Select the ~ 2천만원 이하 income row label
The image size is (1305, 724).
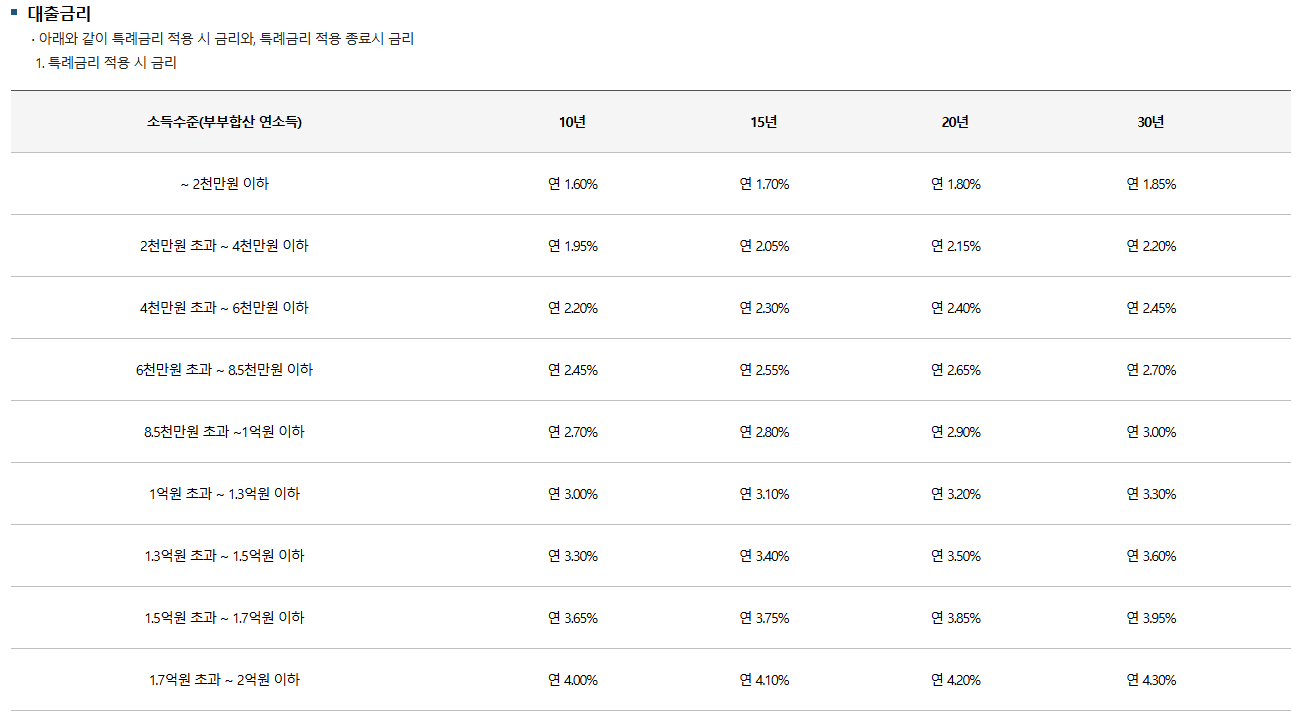point(224,184)
